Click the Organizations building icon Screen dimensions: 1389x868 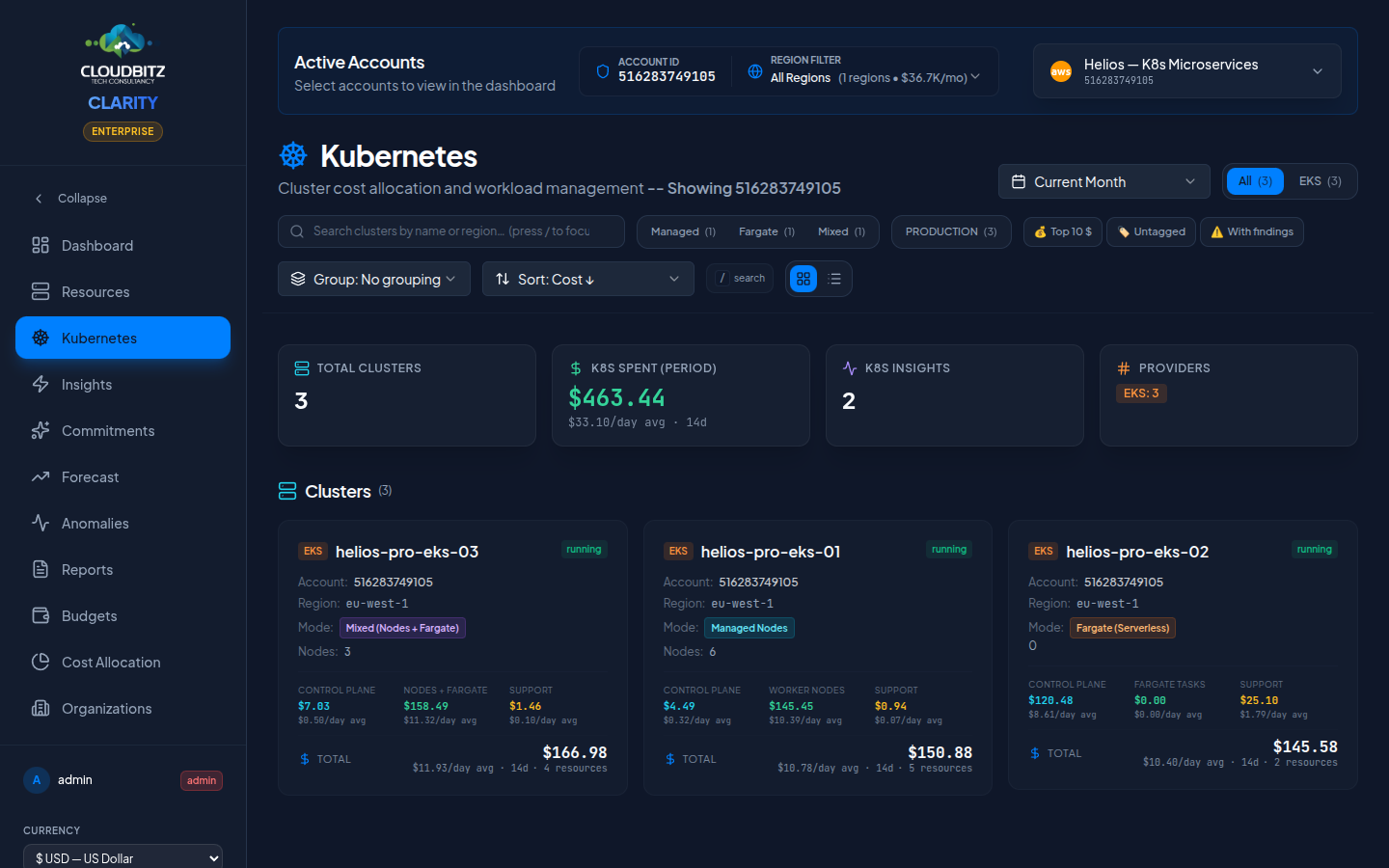coord(41,708)
